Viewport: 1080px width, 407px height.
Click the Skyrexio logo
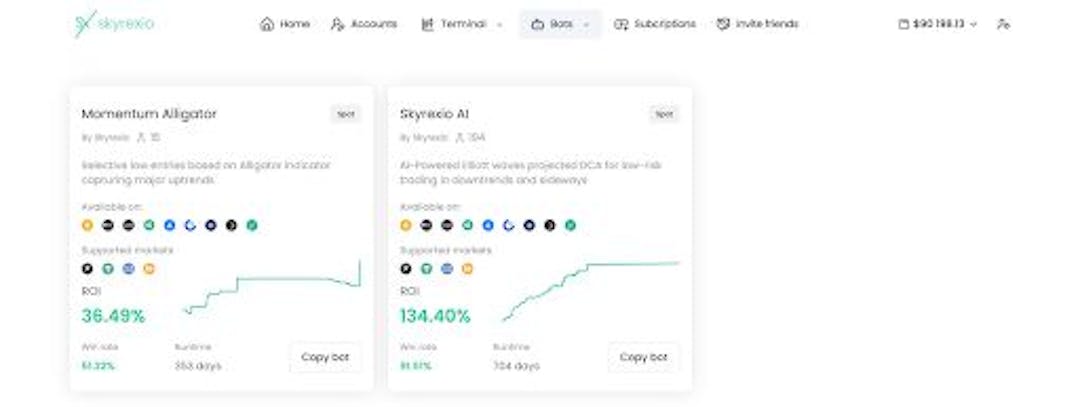[x=114, y=23]
